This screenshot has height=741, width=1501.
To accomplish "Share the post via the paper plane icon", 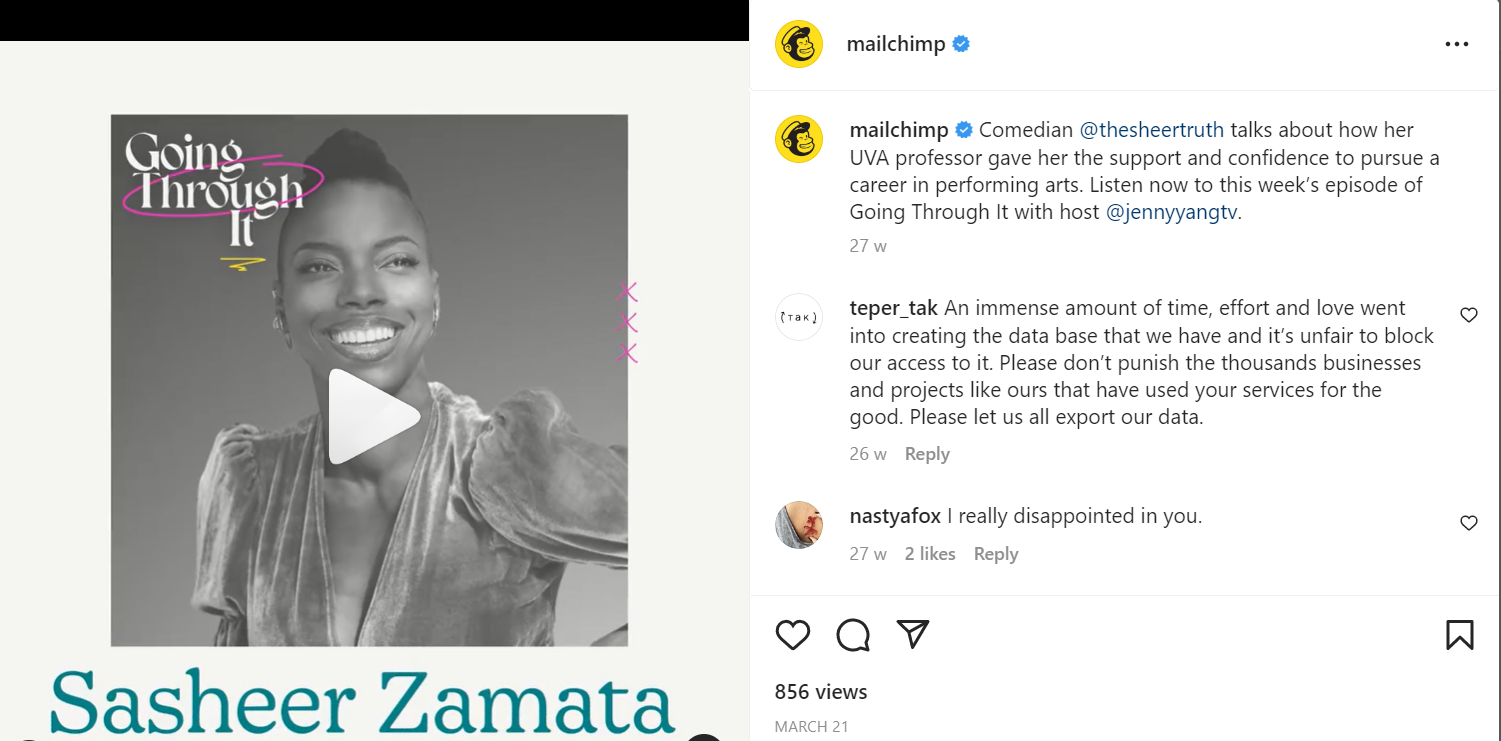I will point(911,634).
